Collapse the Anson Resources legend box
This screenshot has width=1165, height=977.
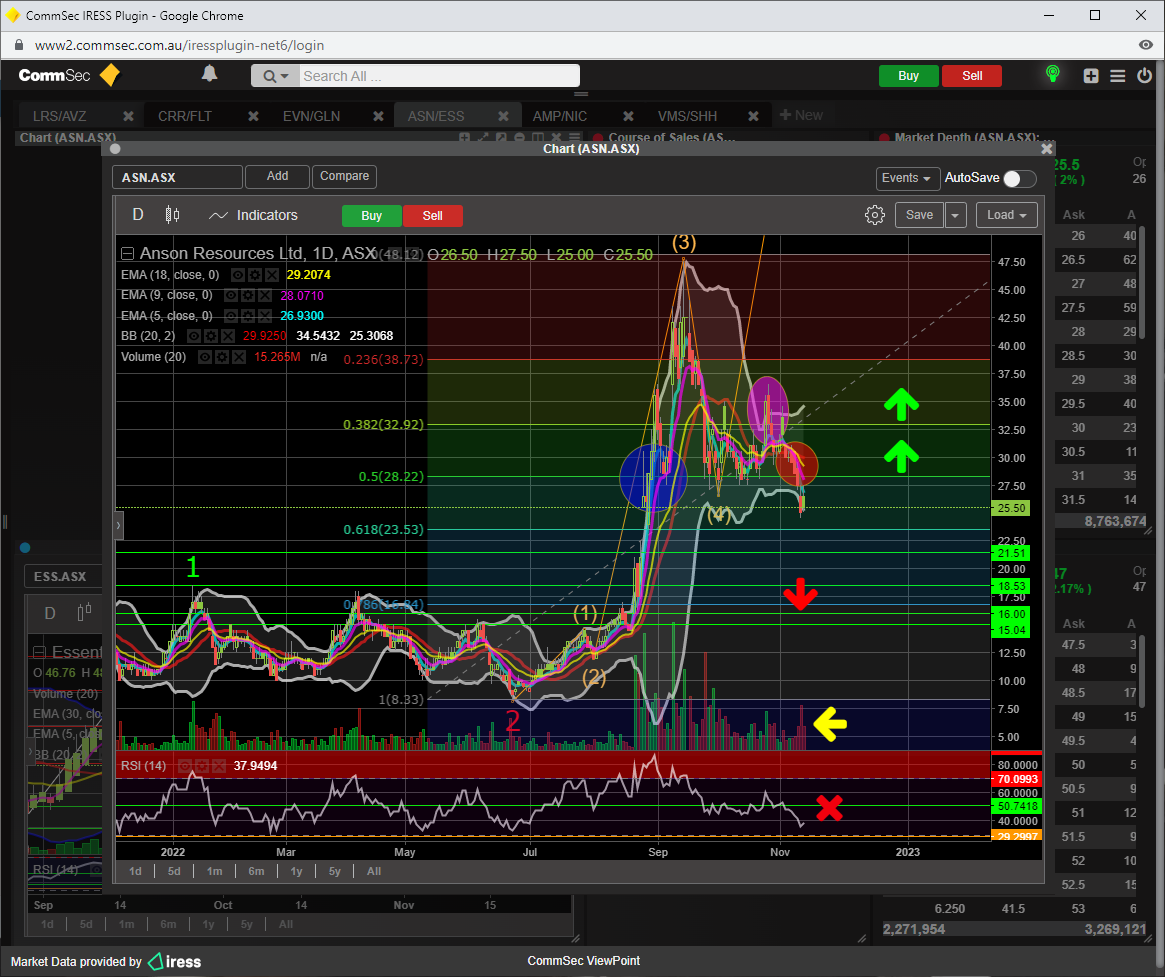127,254
